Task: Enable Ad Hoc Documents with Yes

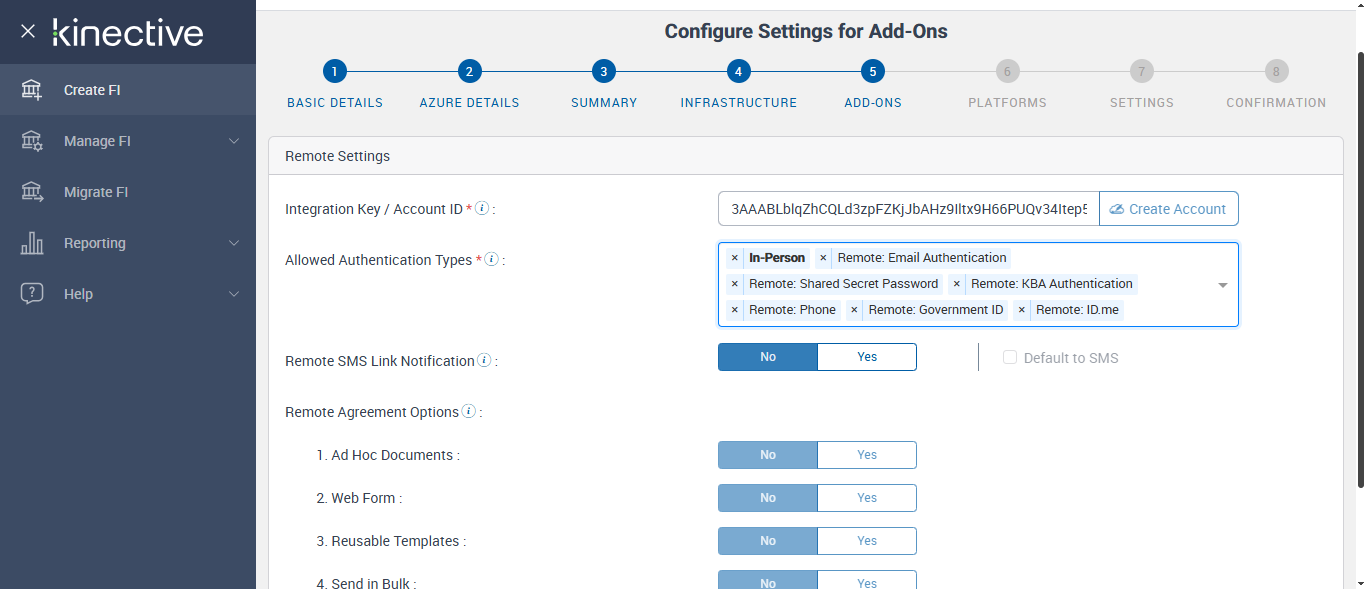Action: [866, 455]
